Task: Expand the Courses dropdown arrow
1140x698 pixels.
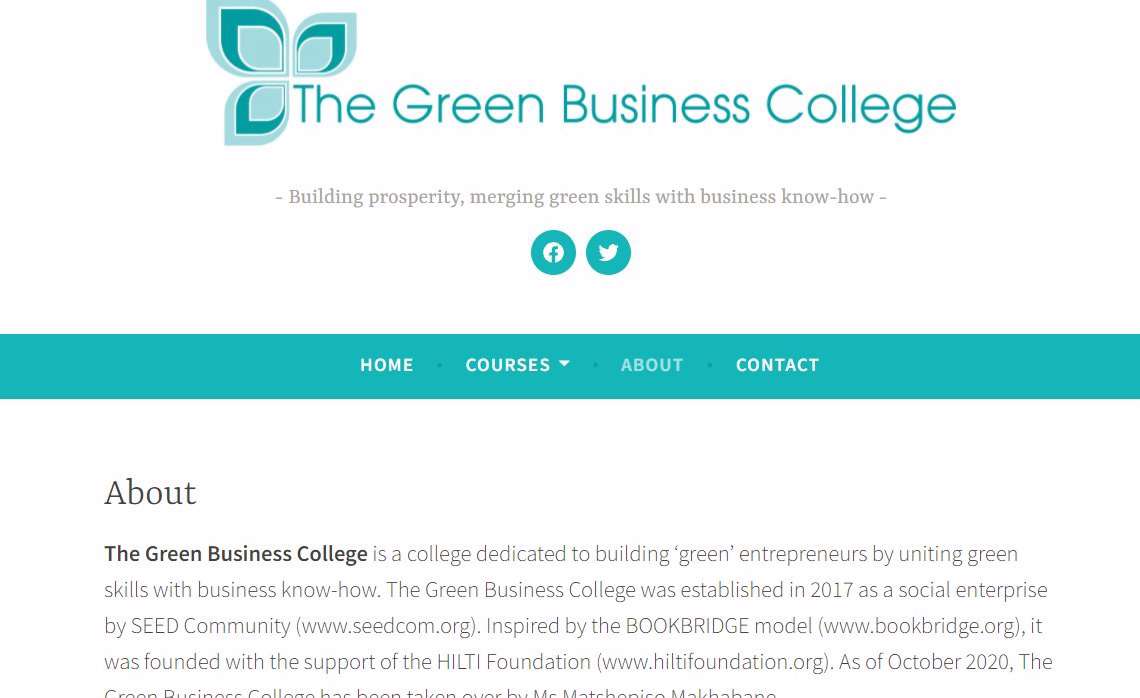Action: [564, 364]
